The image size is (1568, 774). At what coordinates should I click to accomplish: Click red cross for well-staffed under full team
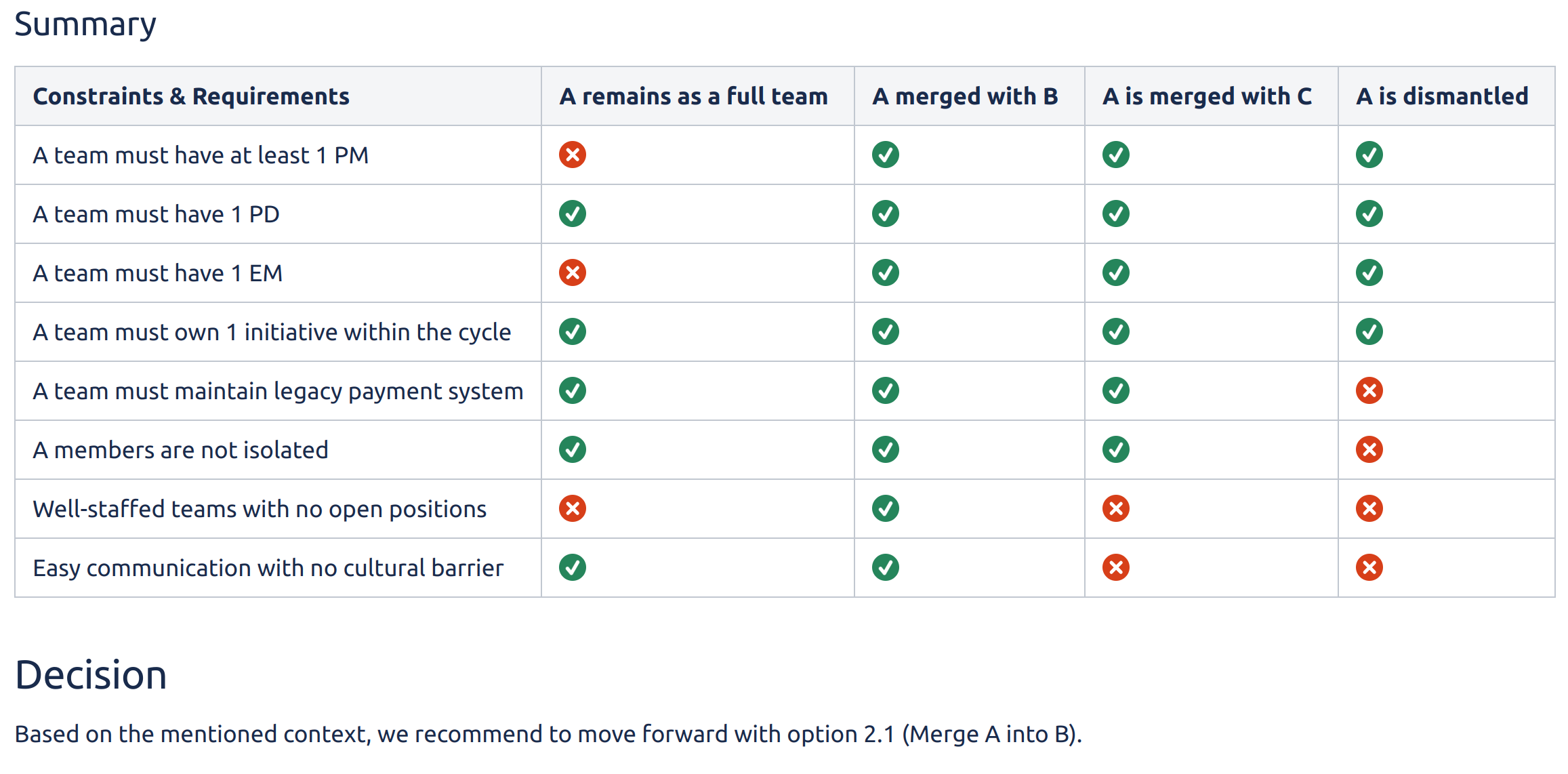[x=572, y=509]
